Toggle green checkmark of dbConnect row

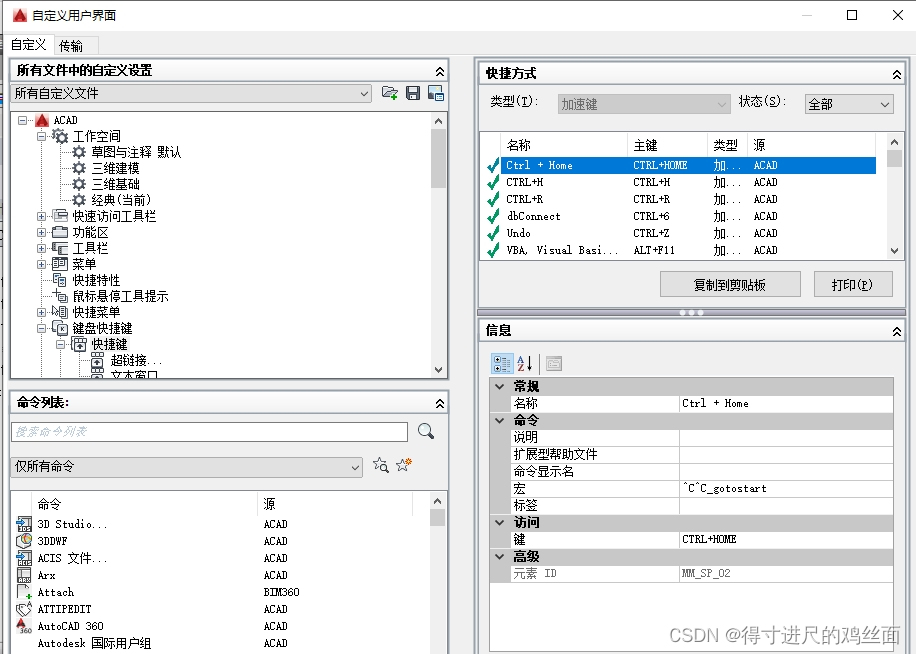point(492,216)
